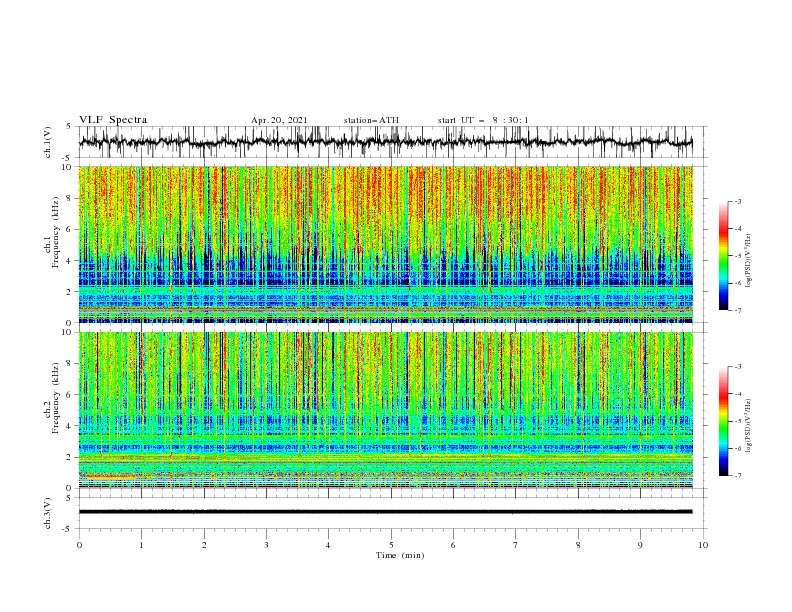Click inside the ch.1 spectrogram panel
This screenshot has width=792, height=612.
click(x=385, y=244)
